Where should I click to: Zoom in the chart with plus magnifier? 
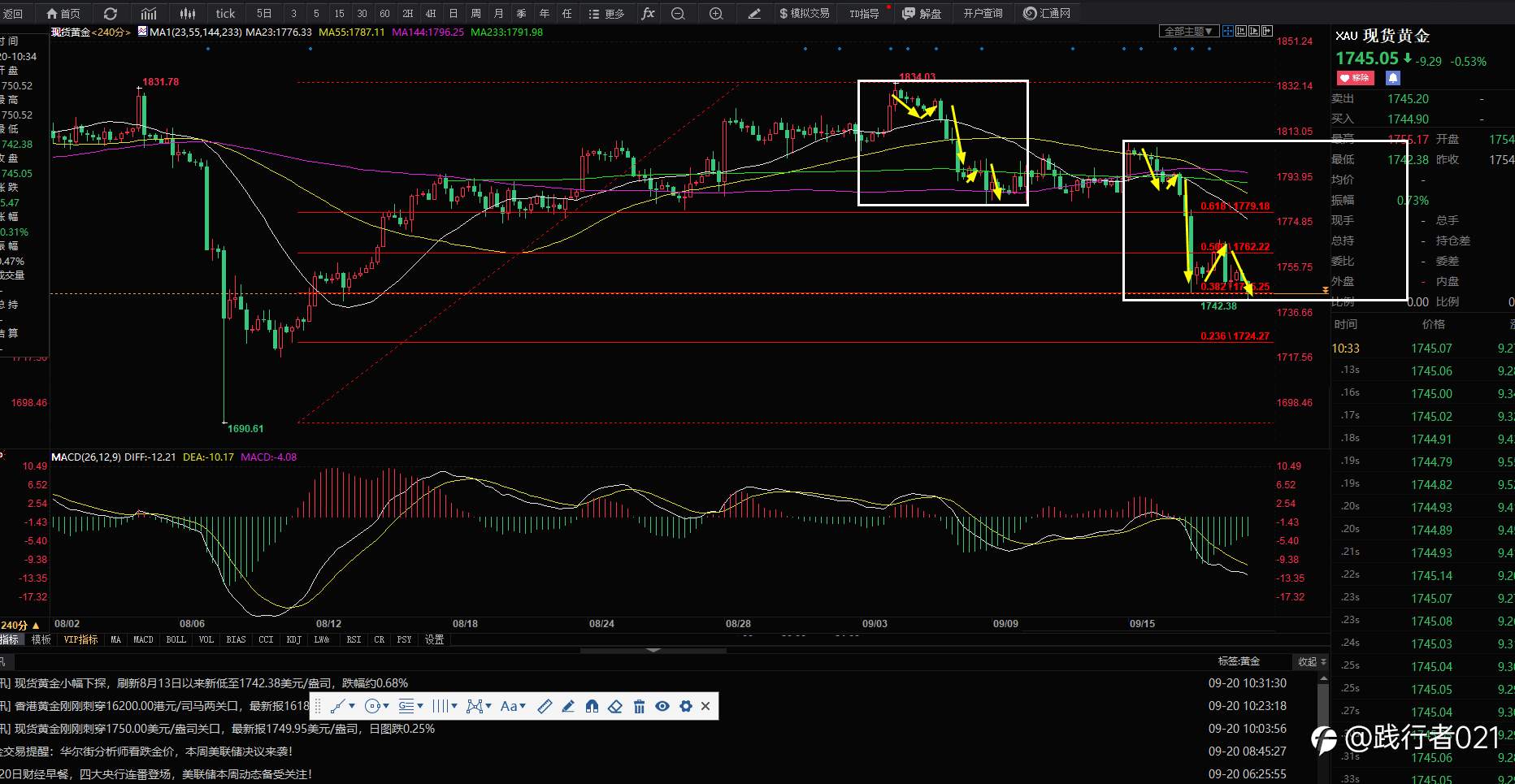point(716,13)
